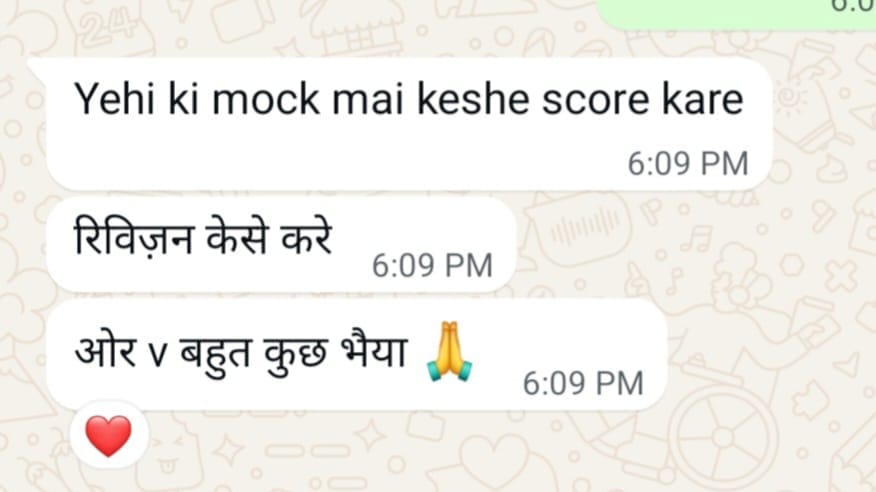The width and height of the screenshot is (876, 492).
Task: Tap the folded hands emoji
Action: tap(449, 352)
